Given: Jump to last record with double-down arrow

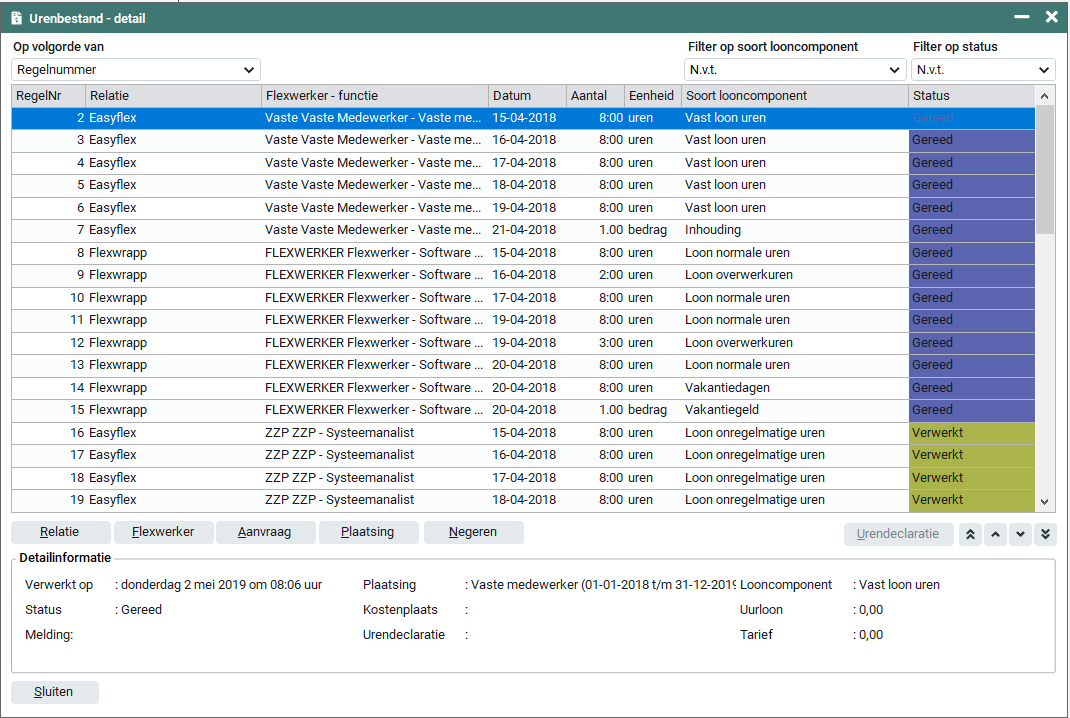Looking at the screenshot, I should tap(1045, 534).
